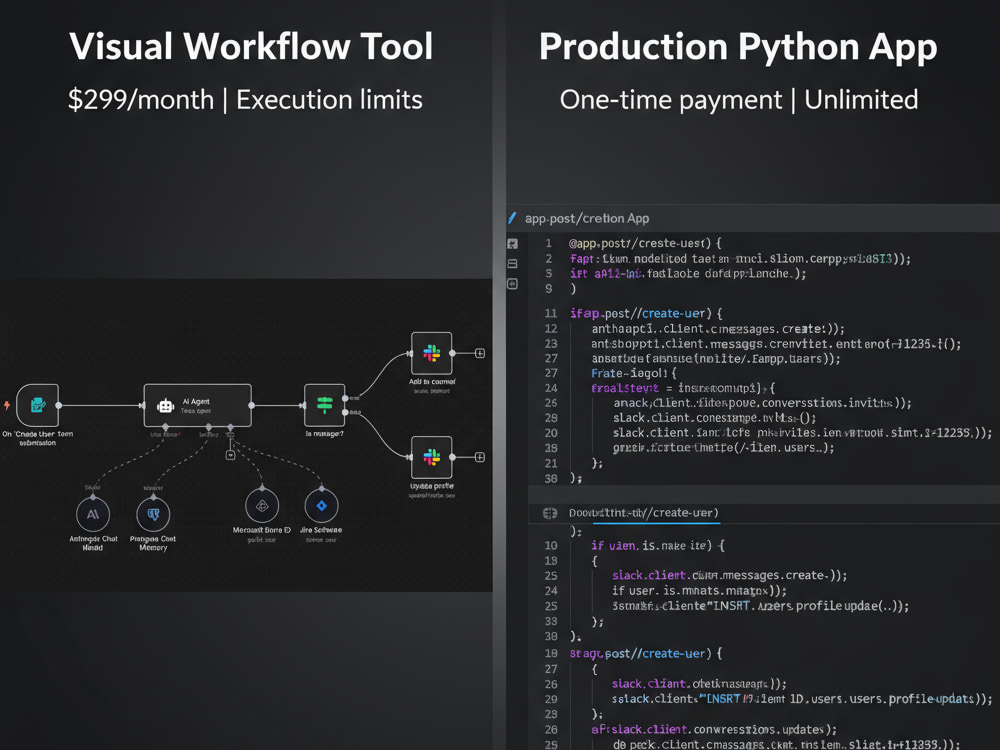Open the AI Agent node
This screenshot has width=1000, height=750.
[197, 405]
